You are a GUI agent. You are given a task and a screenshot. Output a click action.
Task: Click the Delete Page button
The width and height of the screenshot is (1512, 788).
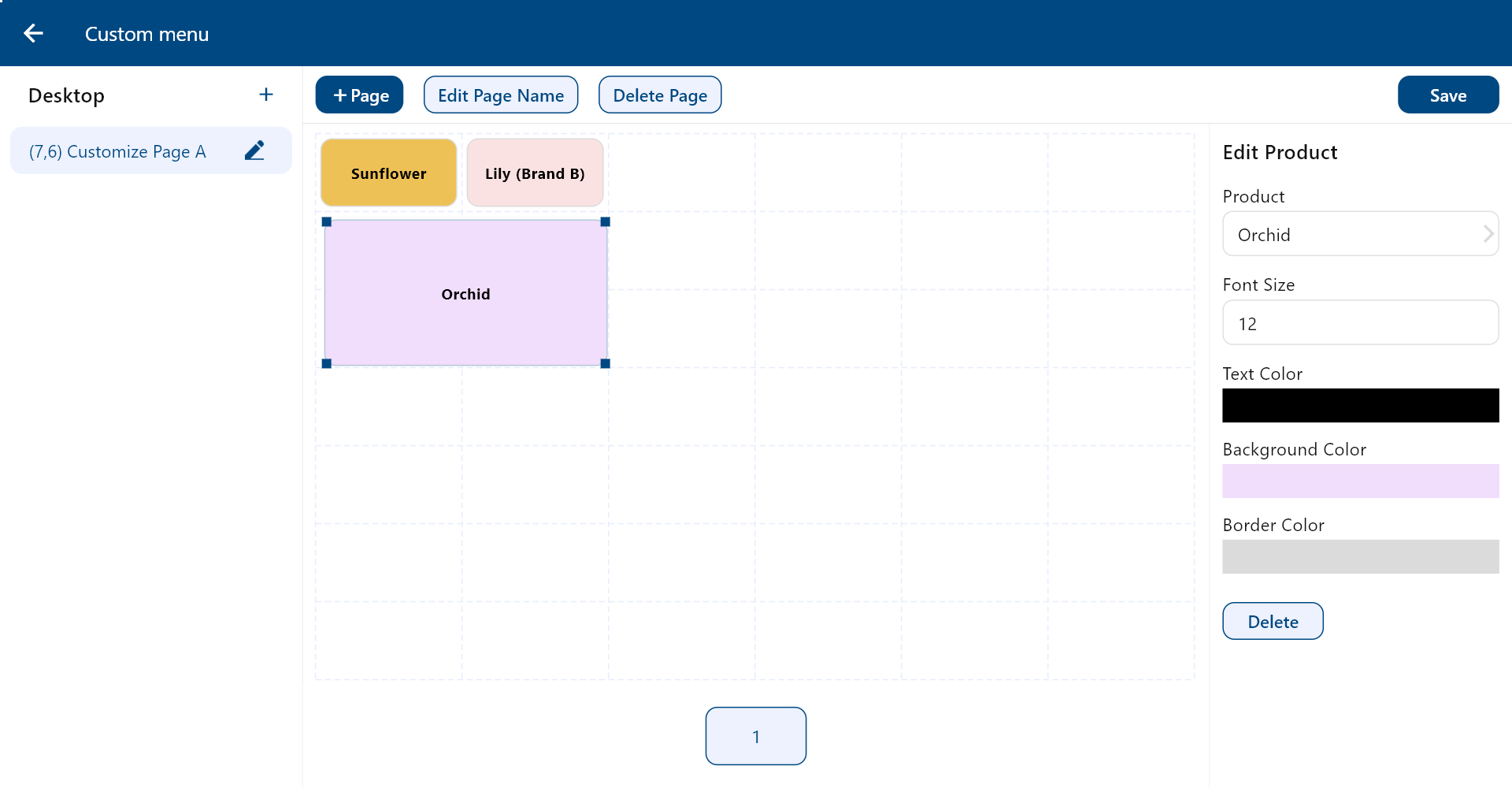pos(660,95)
